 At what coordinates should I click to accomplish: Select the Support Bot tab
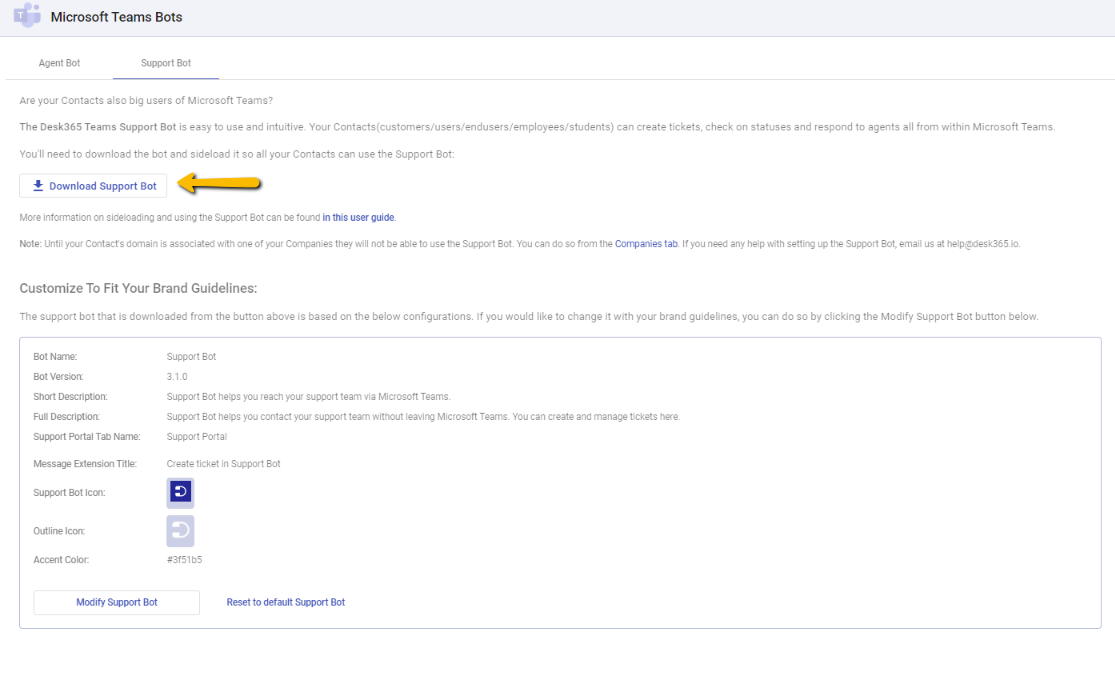[166, 63]
